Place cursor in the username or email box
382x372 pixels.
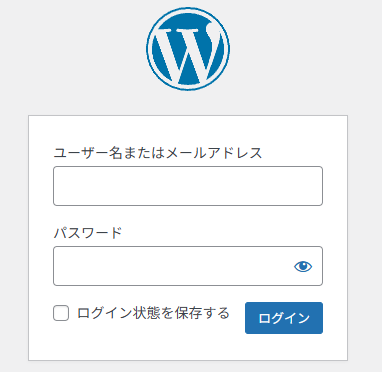point(188,186)
